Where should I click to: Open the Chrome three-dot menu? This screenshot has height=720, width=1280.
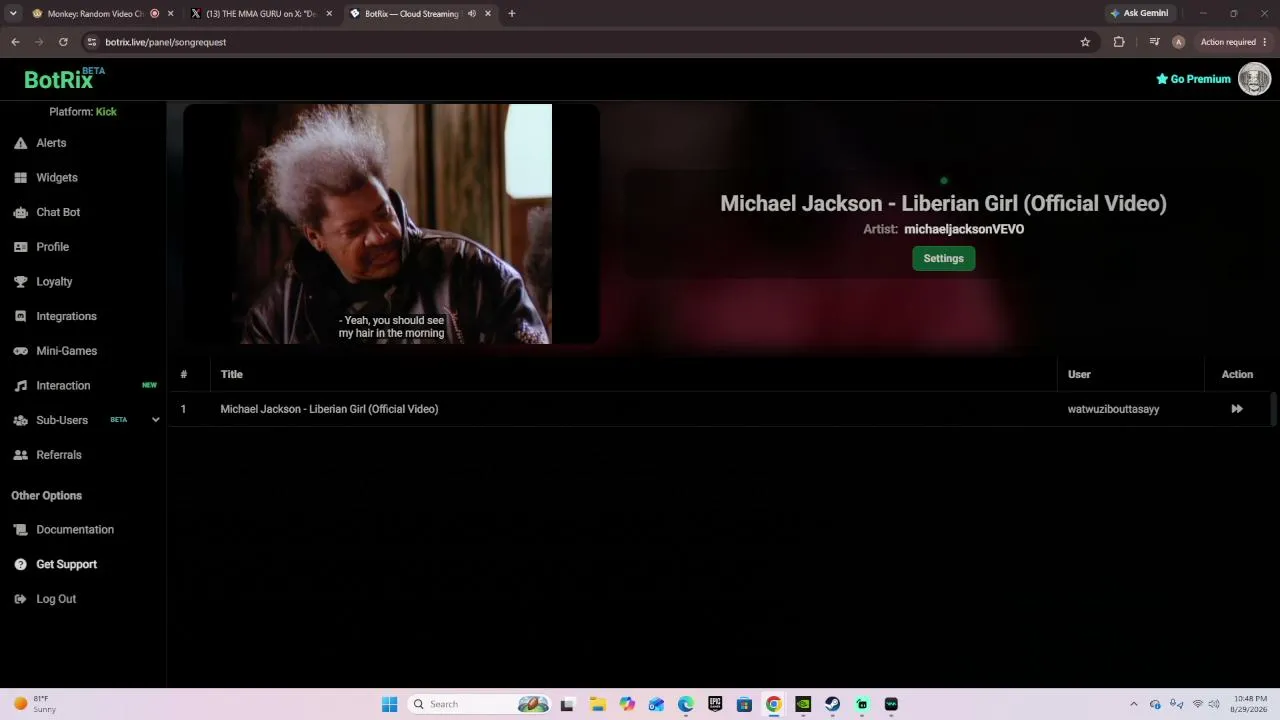coord(1265,42)
